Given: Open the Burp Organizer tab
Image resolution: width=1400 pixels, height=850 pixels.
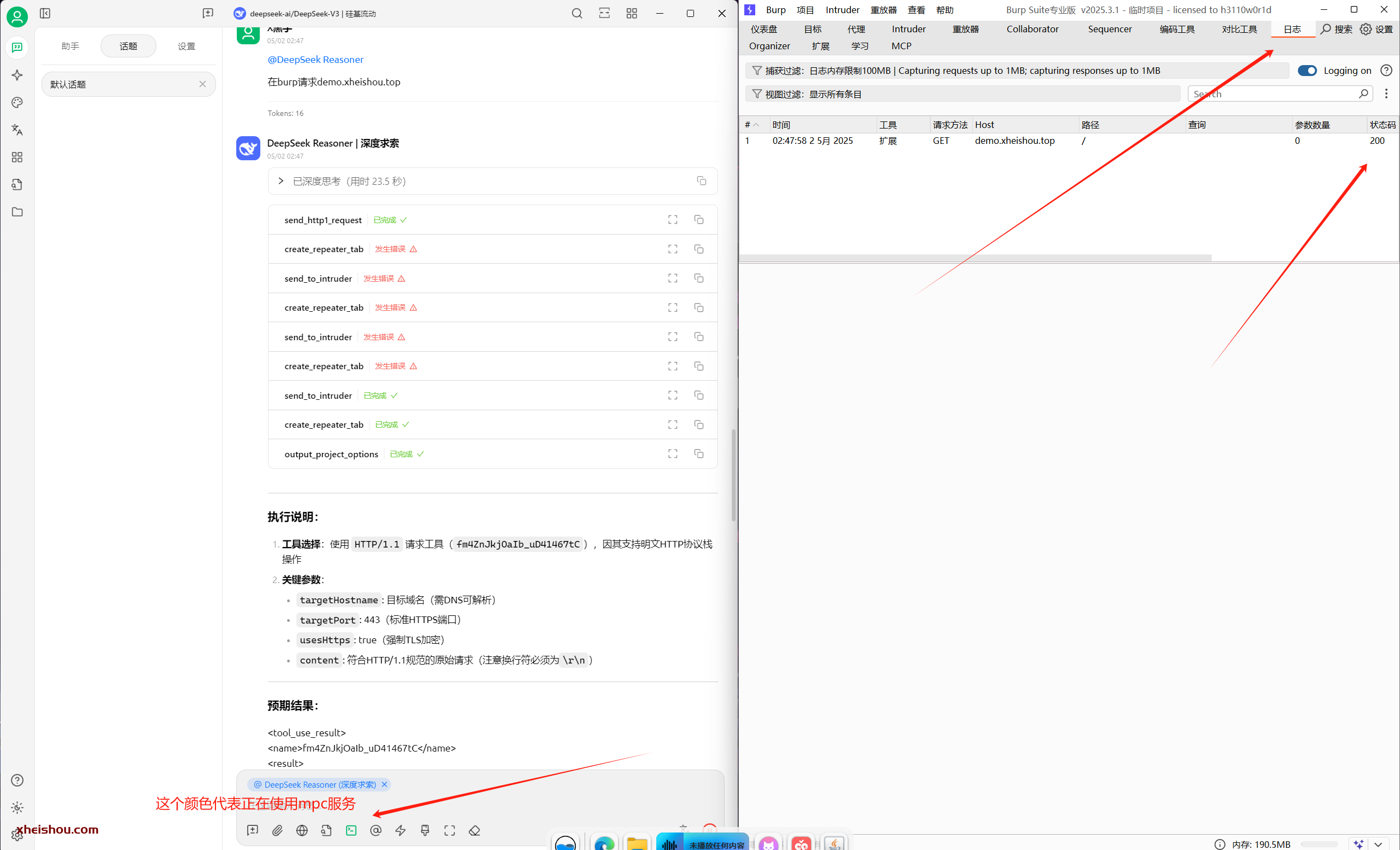Looking at the screenshot, I should point(769,46).
